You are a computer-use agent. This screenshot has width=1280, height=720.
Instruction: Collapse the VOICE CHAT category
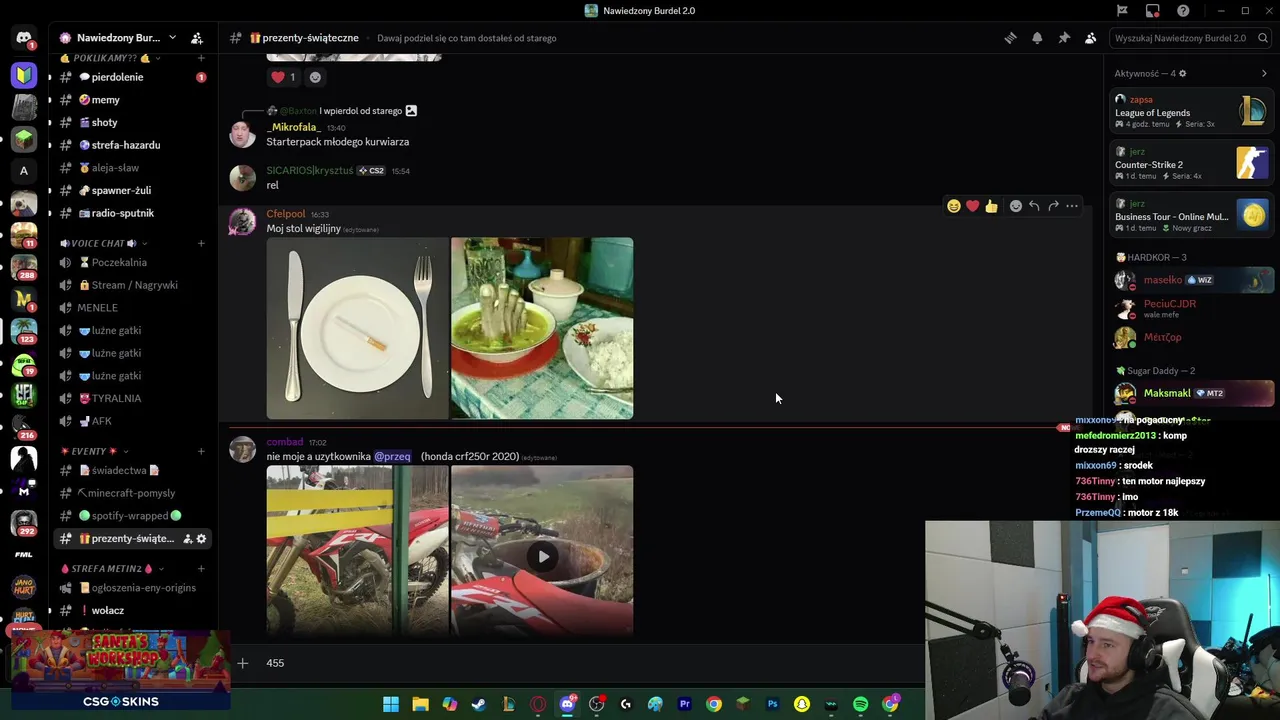coord(104,243)
